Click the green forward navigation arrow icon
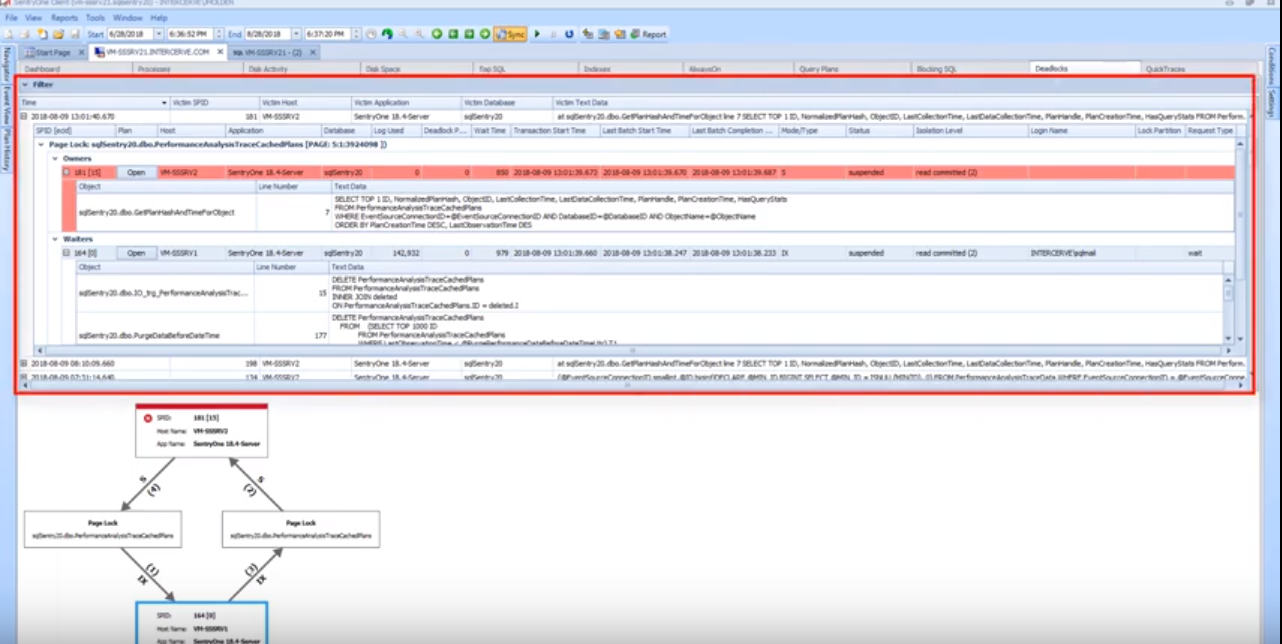 click(485, 33)
